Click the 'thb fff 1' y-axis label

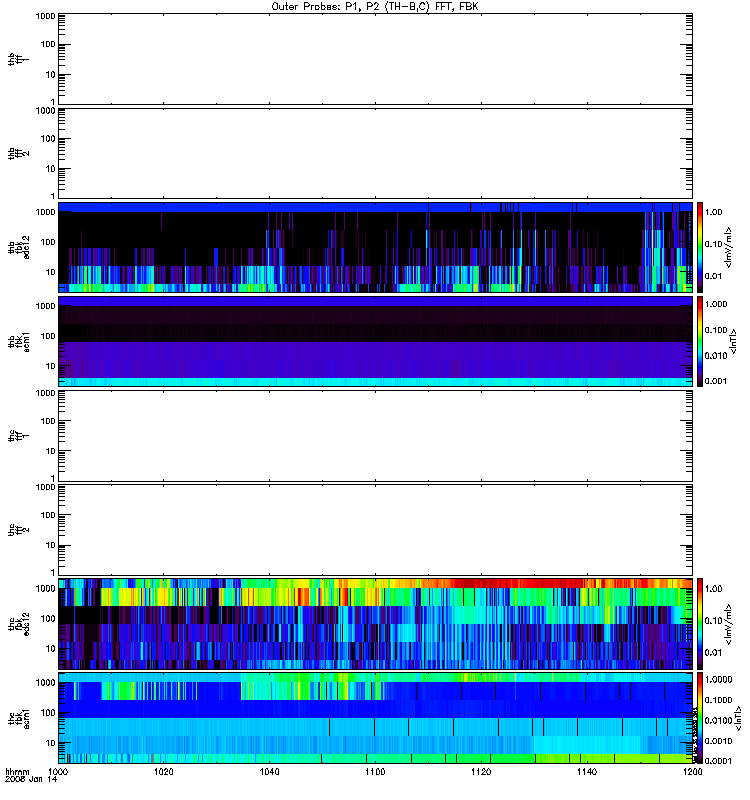pyautogui.click(x=18, y=59)
